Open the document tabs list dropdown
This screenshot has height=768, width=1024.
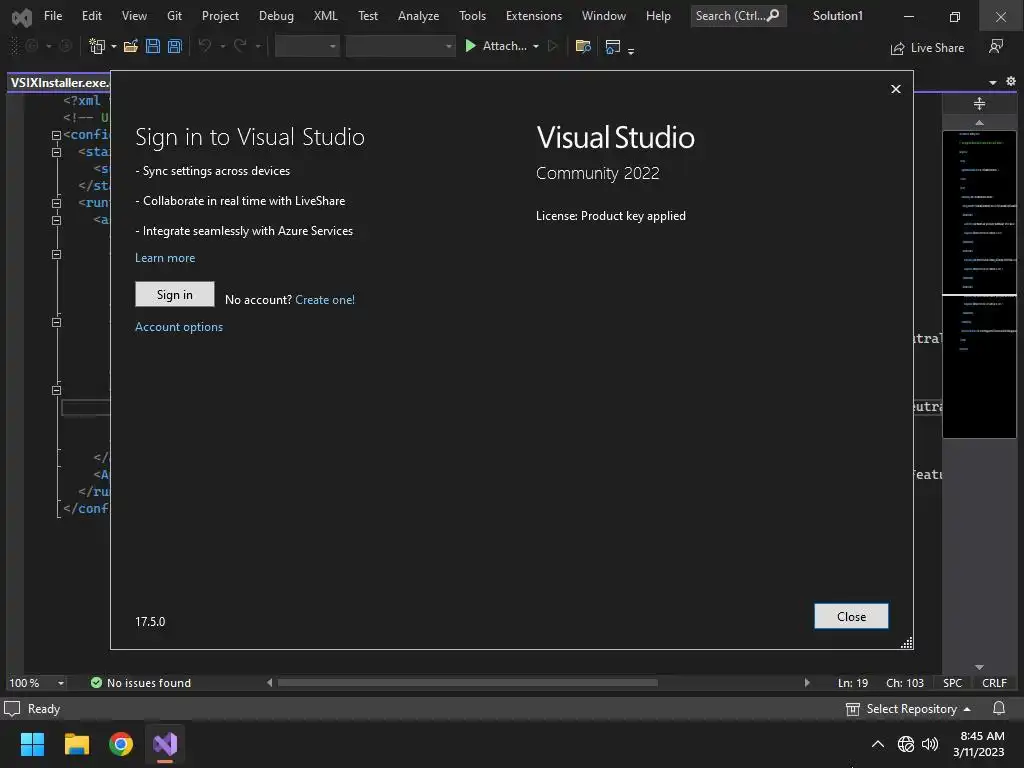pos(993,82)
